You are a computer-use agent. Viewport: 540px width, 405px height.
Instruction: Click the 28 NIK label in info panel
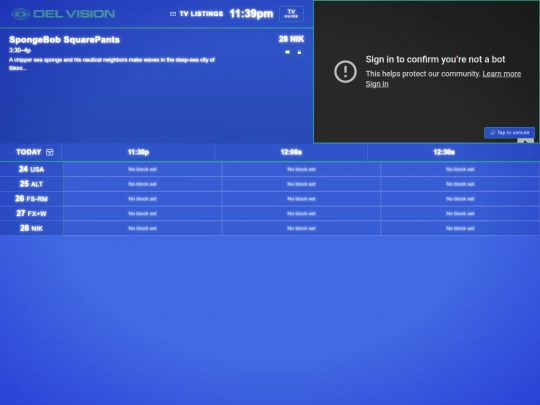click(x=291, y=39)
